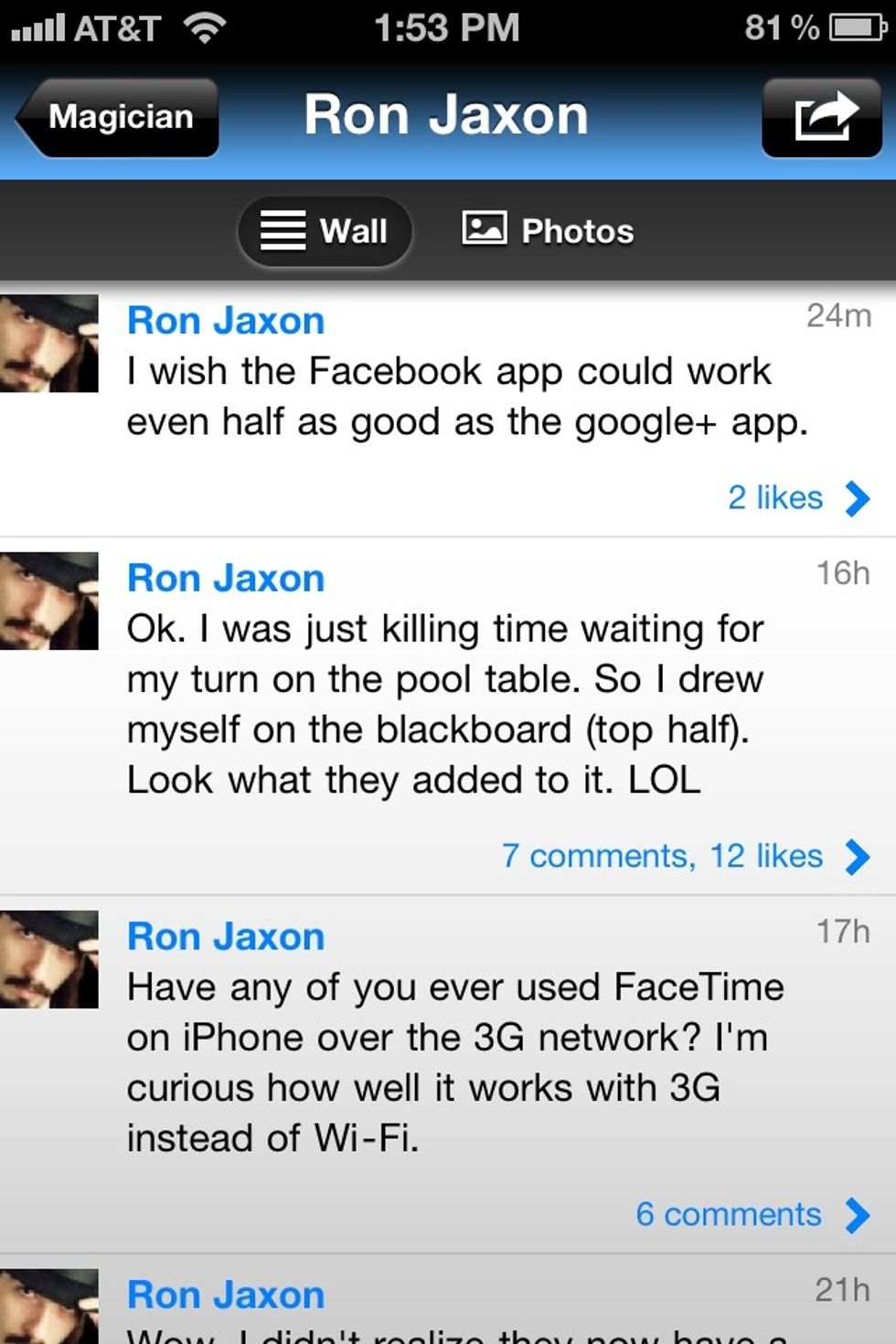
Task: Switch to the Photos tab
Action: pos(548,230)
